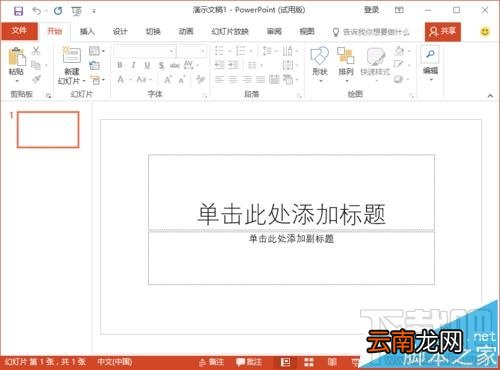Switch to the 切换 tab
The width and height of the screenshot is (500, 370).
tap(153, 31)
